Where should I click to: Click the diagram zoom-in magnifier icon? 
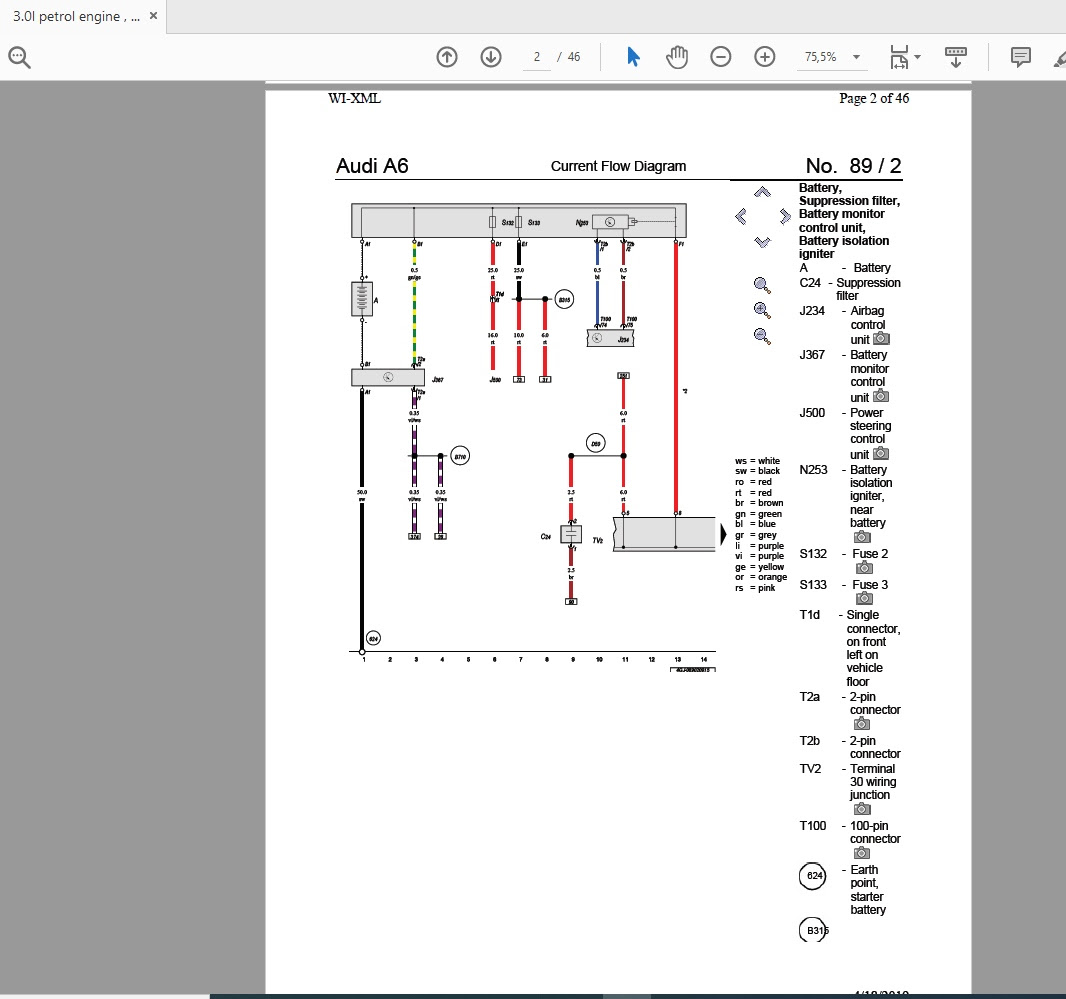click(762, 311)
